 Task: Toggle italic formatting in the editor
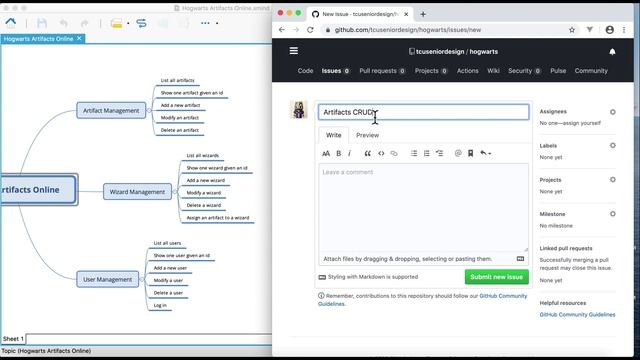tap(350, 153)
